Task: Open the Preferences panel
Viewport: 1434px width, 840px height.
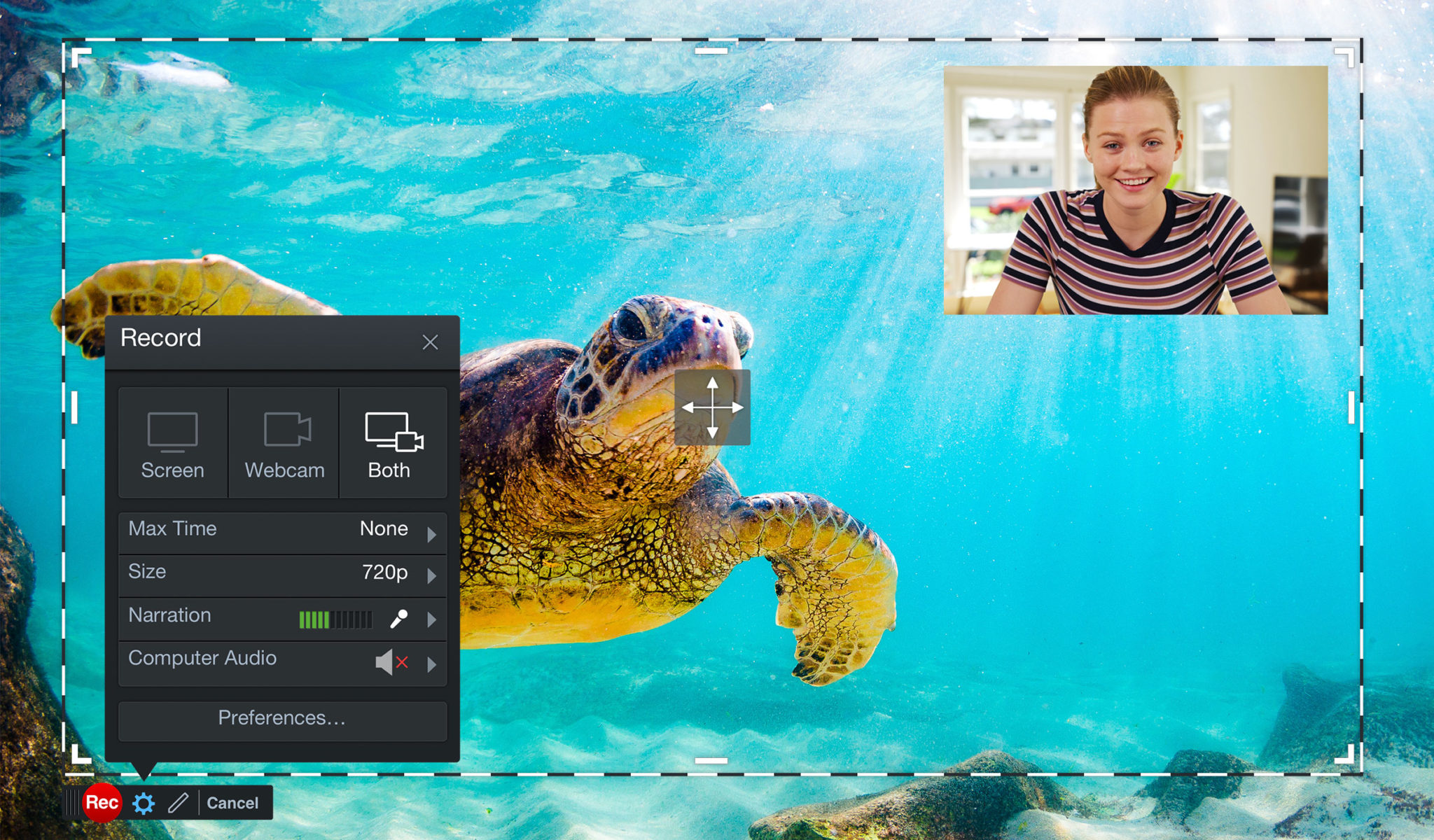Action: point(282,717)
